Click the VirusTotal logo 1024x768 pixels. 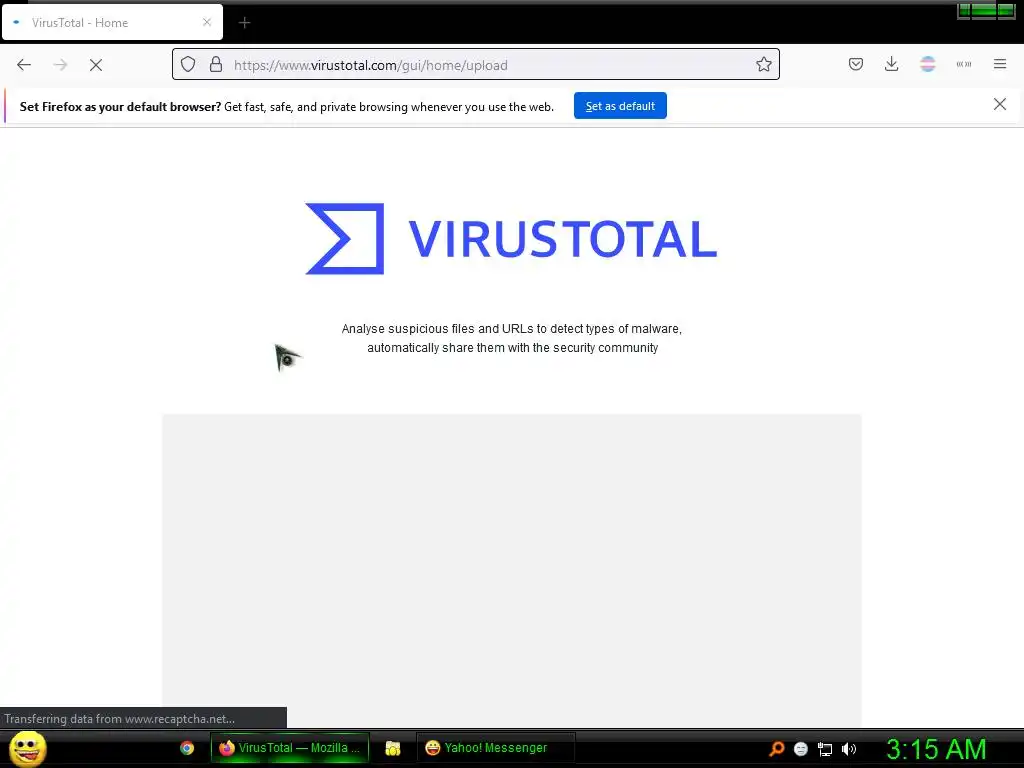(511, 238)
